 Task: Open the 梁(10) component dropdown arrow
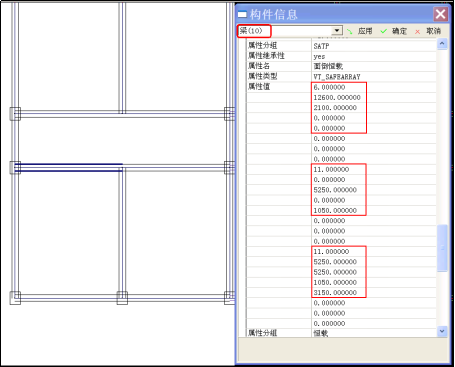(x=337, y=31)
